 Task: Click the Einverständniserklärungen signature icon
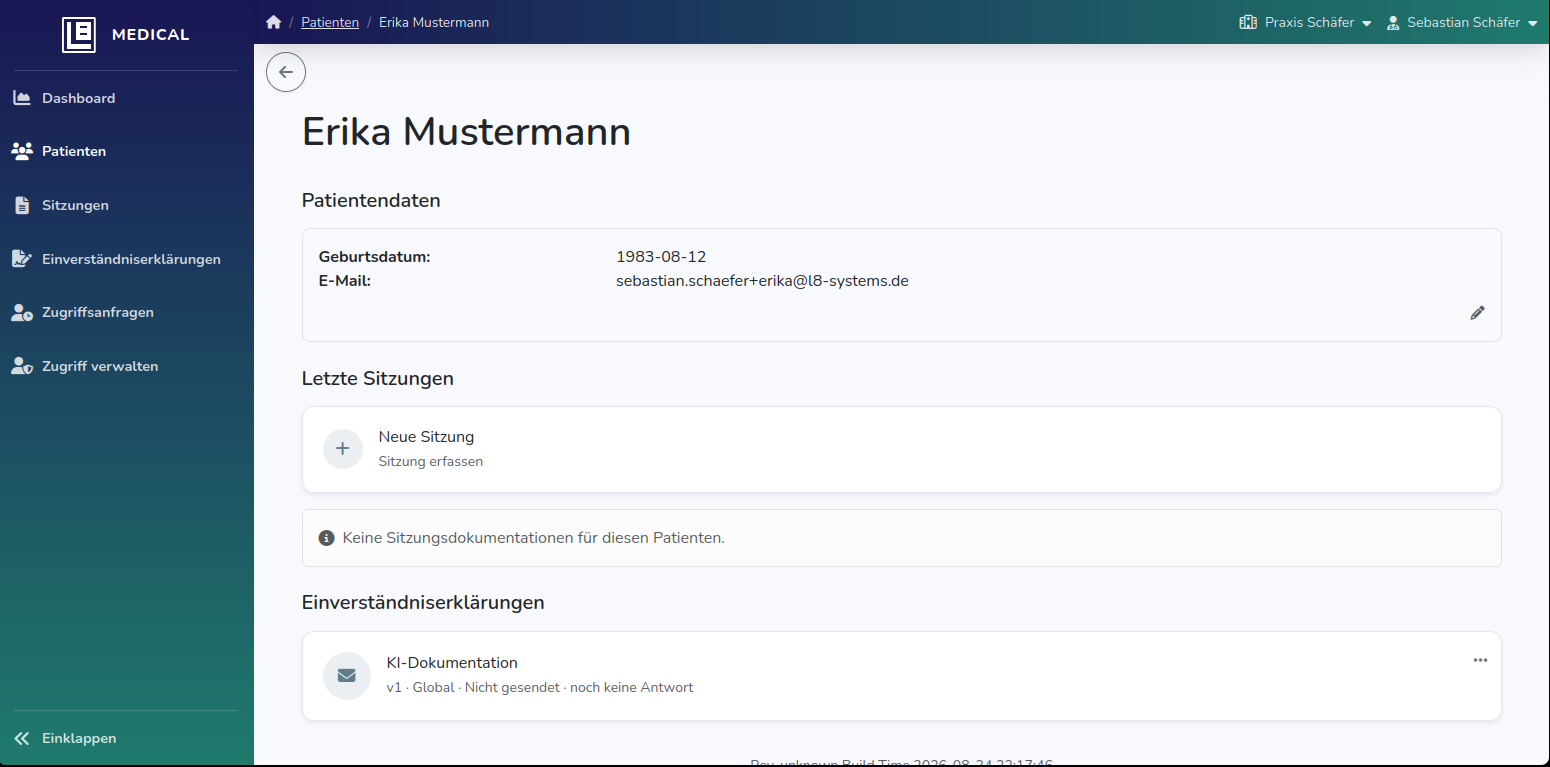coord(21,259)
